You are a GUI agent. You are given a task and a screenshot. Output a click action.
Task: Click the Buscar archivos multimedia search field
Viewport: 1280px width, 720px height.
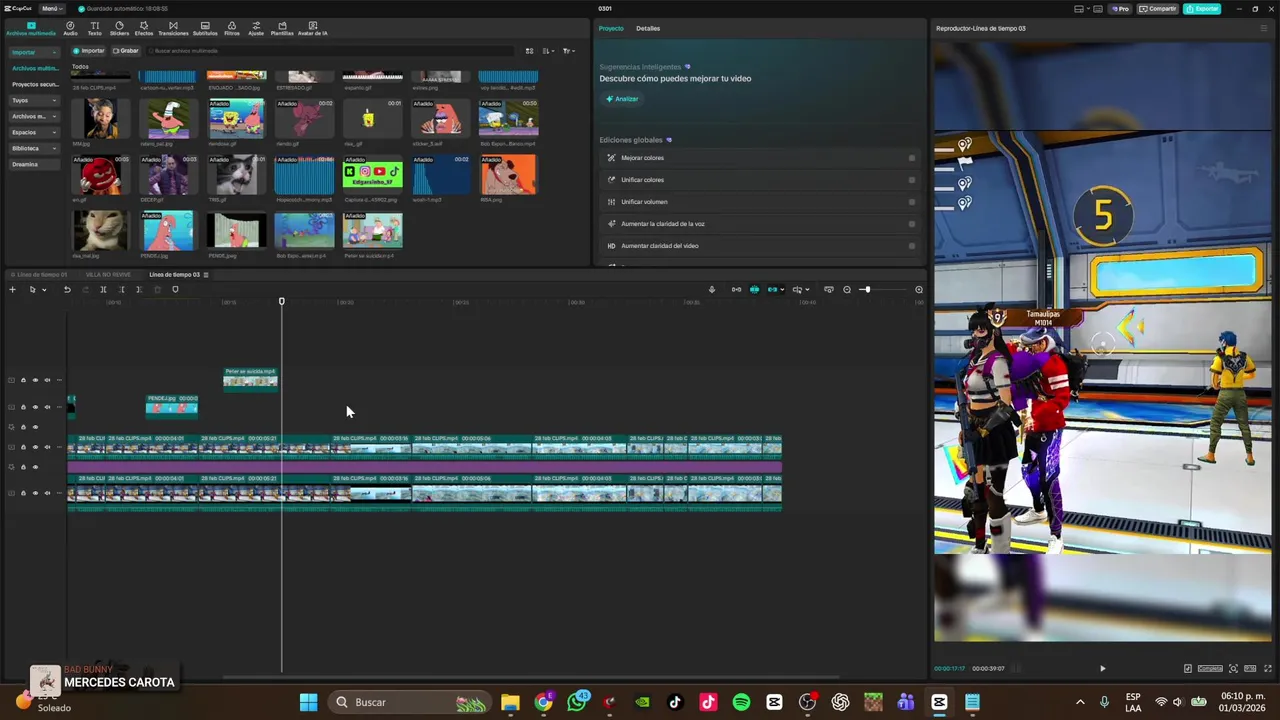(x=330, y=51)
